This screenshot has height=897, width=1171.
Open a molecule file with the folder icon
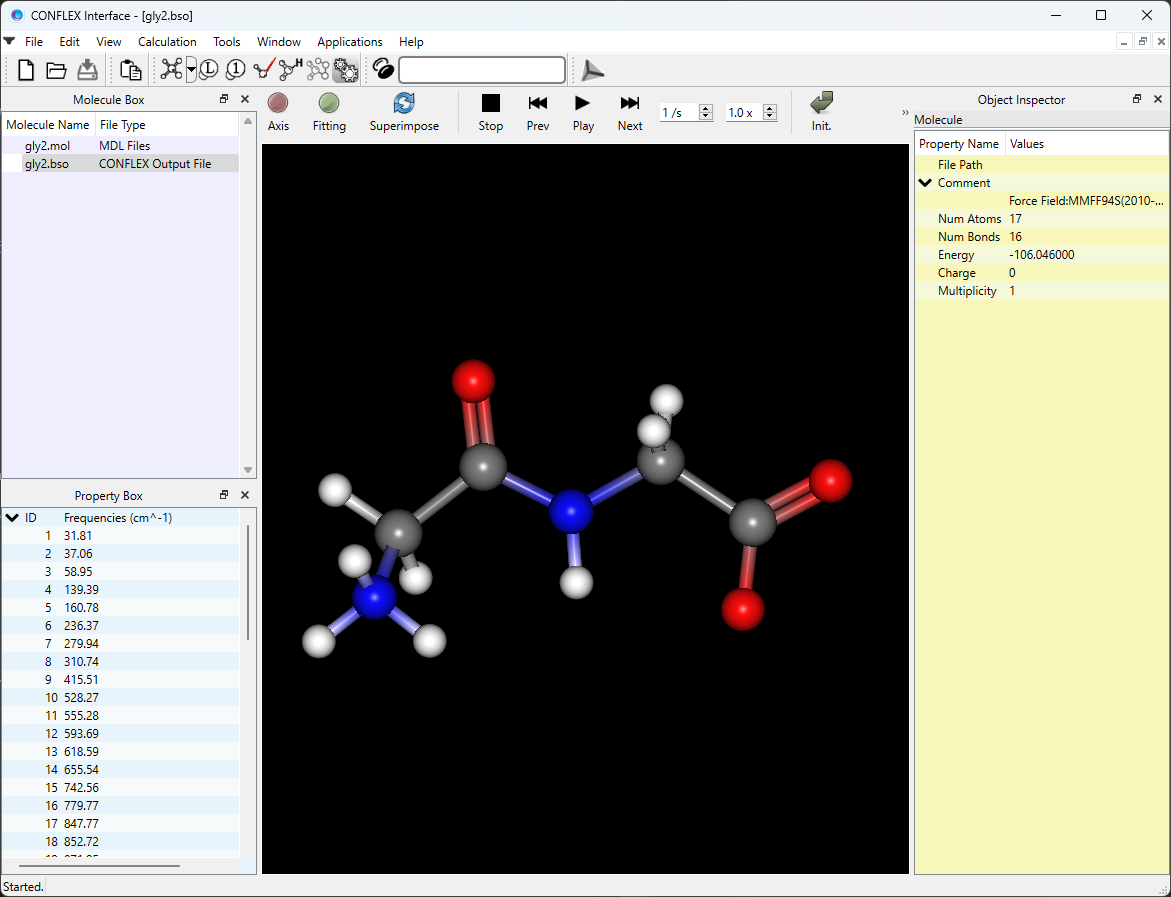point(56,70)
